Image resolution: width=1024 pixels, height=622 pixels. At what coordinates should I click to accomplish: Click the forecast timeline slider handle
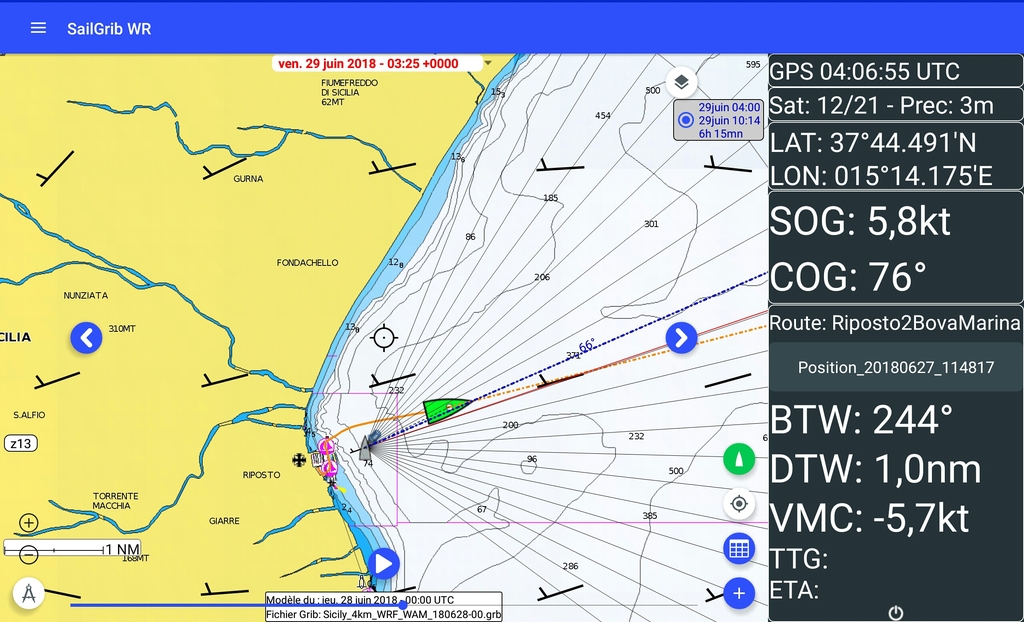coord(402,604)
